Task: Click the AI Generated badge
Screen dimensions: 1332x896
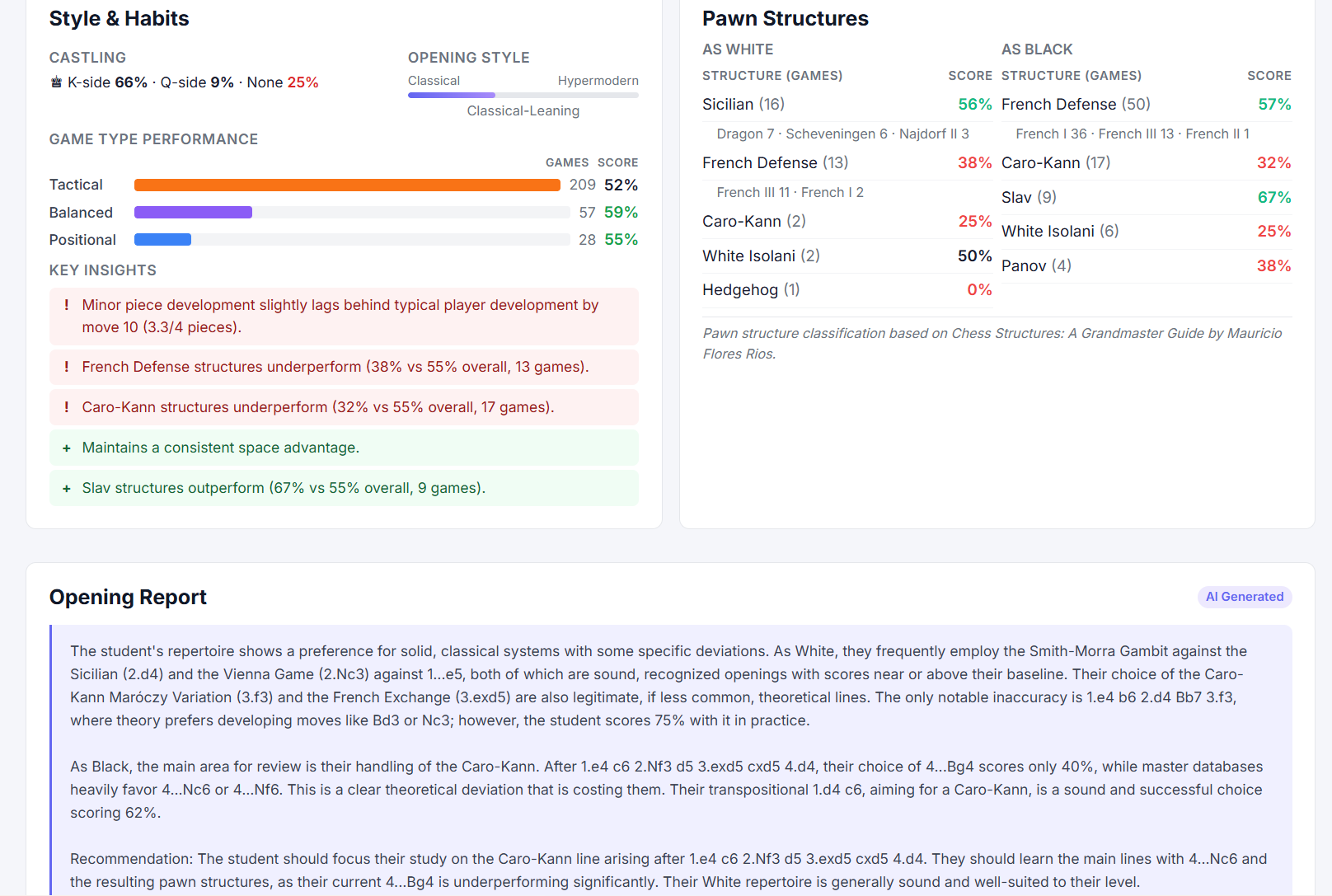Action: tap(1244, 597)
